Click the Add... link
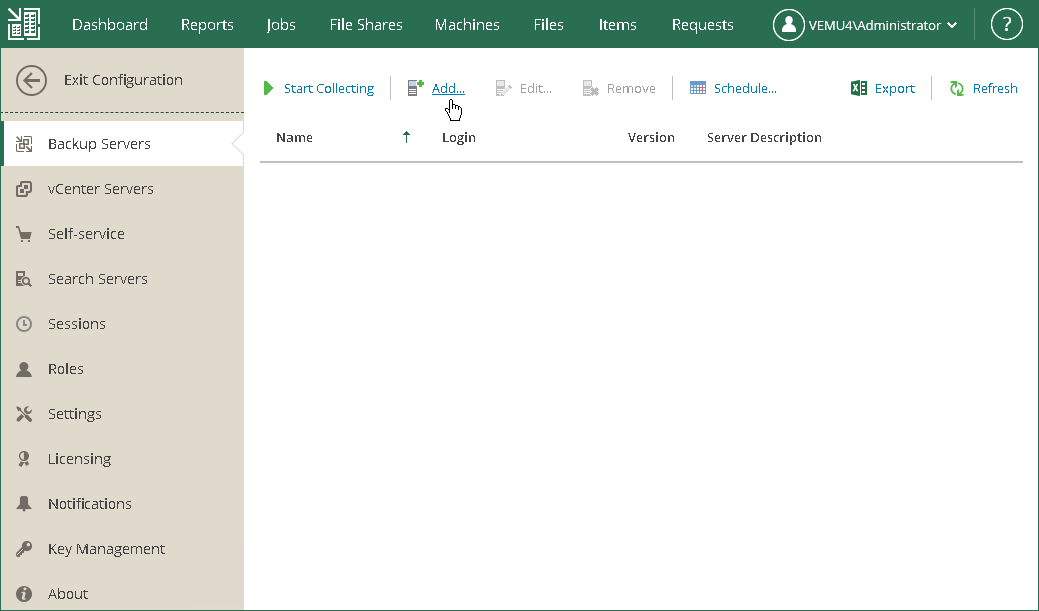Viewport: 1039px width, 611px height. [448, 88]
